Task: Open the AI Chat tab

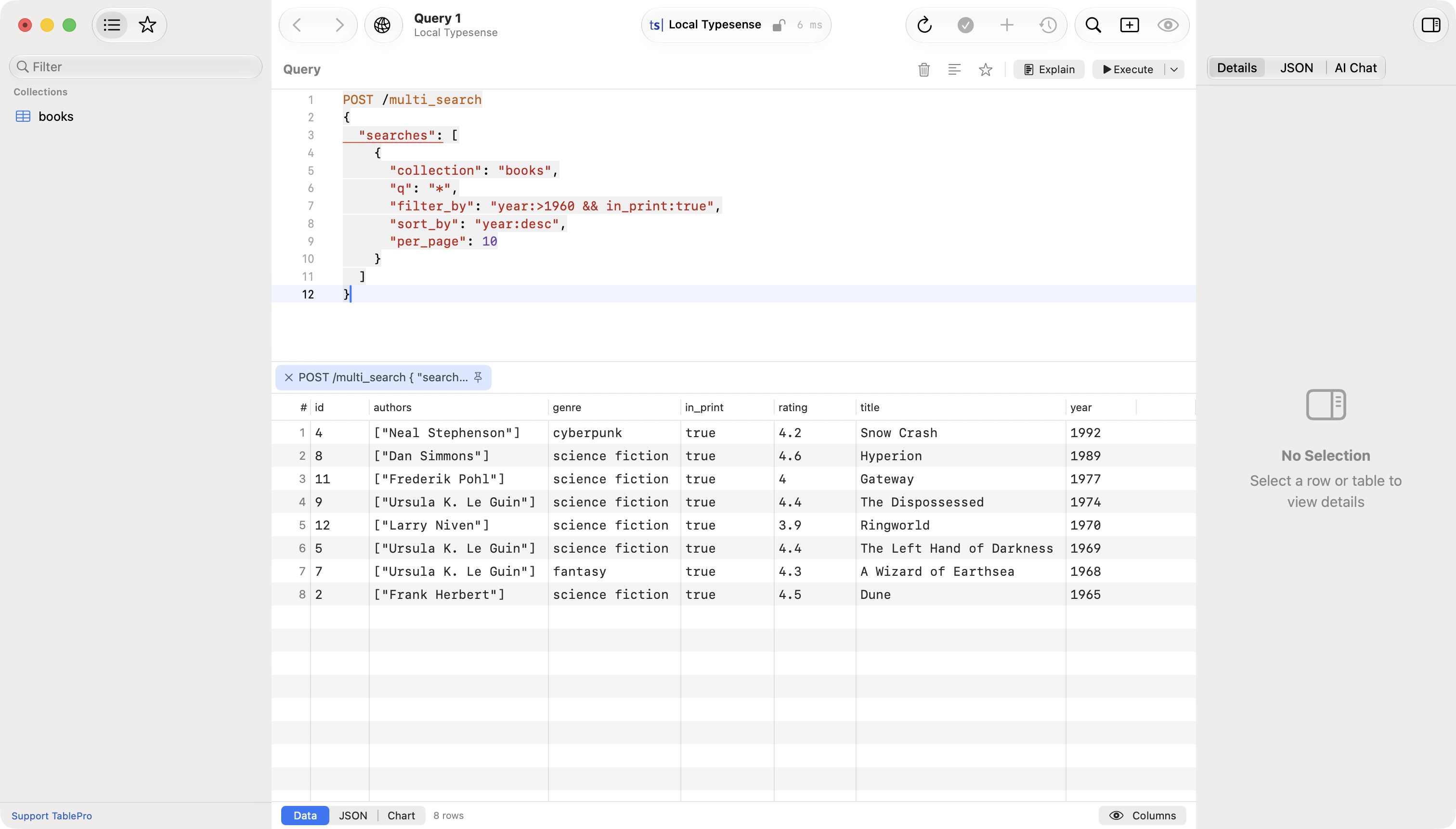Action: (x=1356, y=68)
